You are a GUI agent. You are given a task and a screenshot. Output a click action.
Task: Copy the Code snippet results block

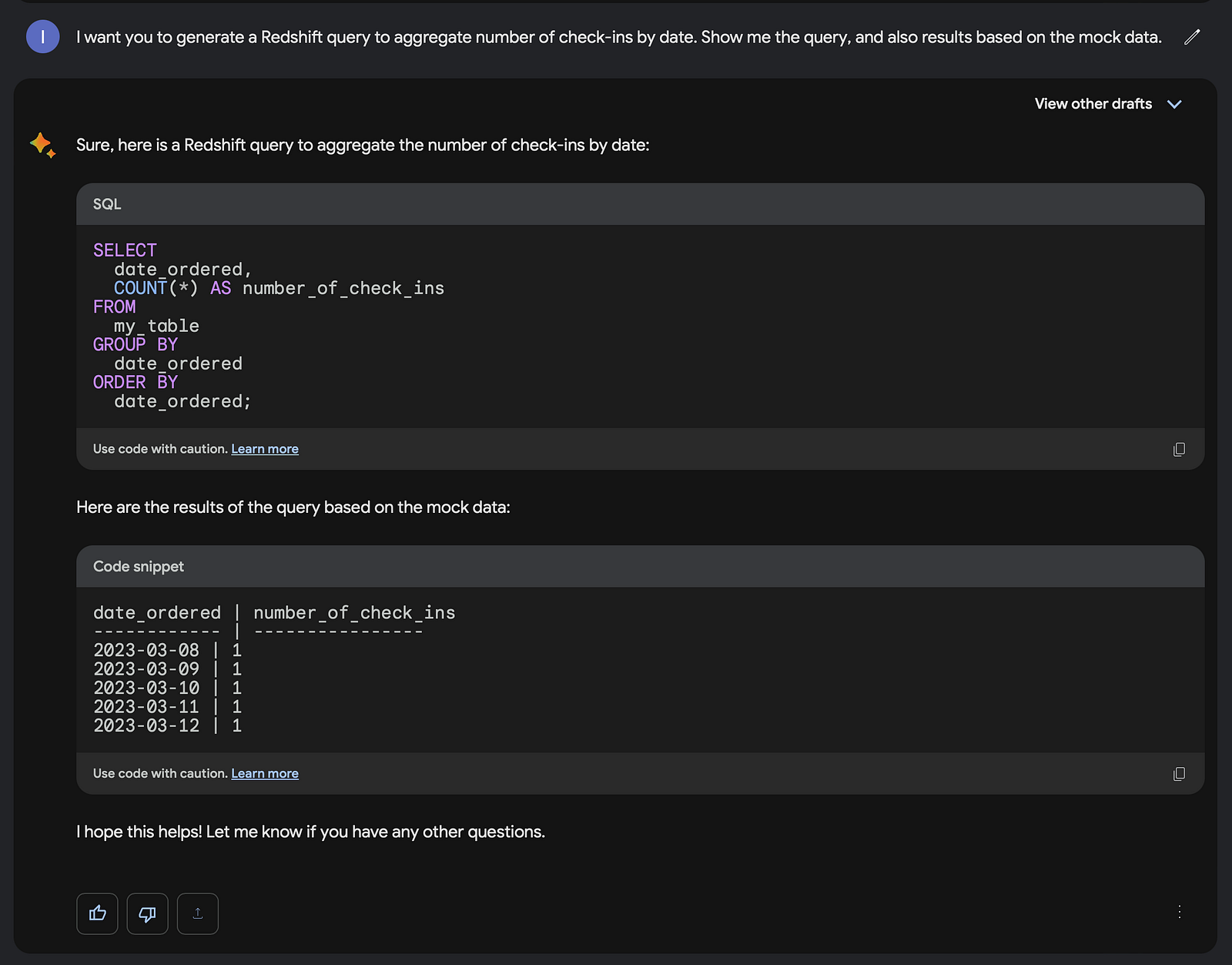click(x=1179, y=774)
